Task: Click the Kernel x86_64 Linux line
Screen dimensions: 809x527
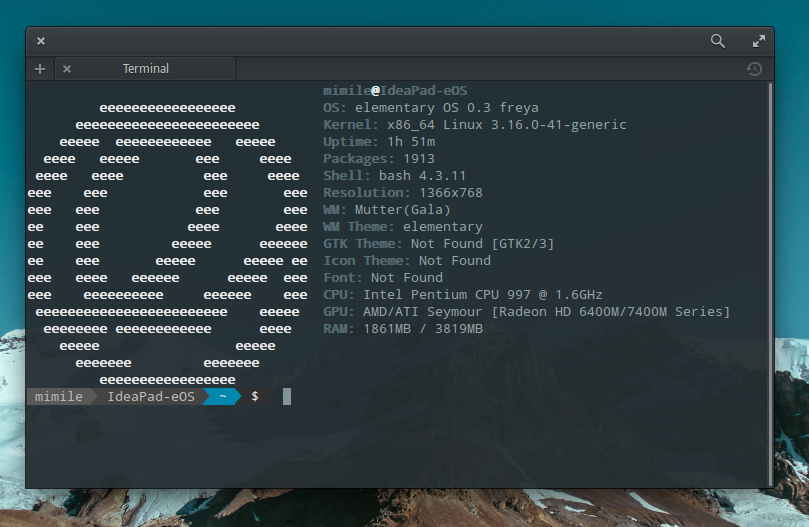Action: [x=475, y=125]
